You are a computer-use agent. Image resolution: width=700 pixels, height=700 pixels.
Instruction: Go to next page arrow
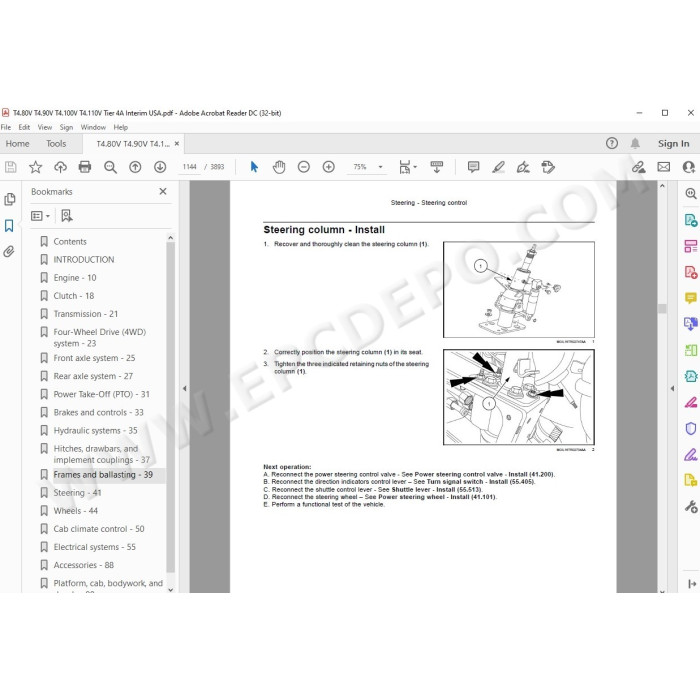click(160, 167)
